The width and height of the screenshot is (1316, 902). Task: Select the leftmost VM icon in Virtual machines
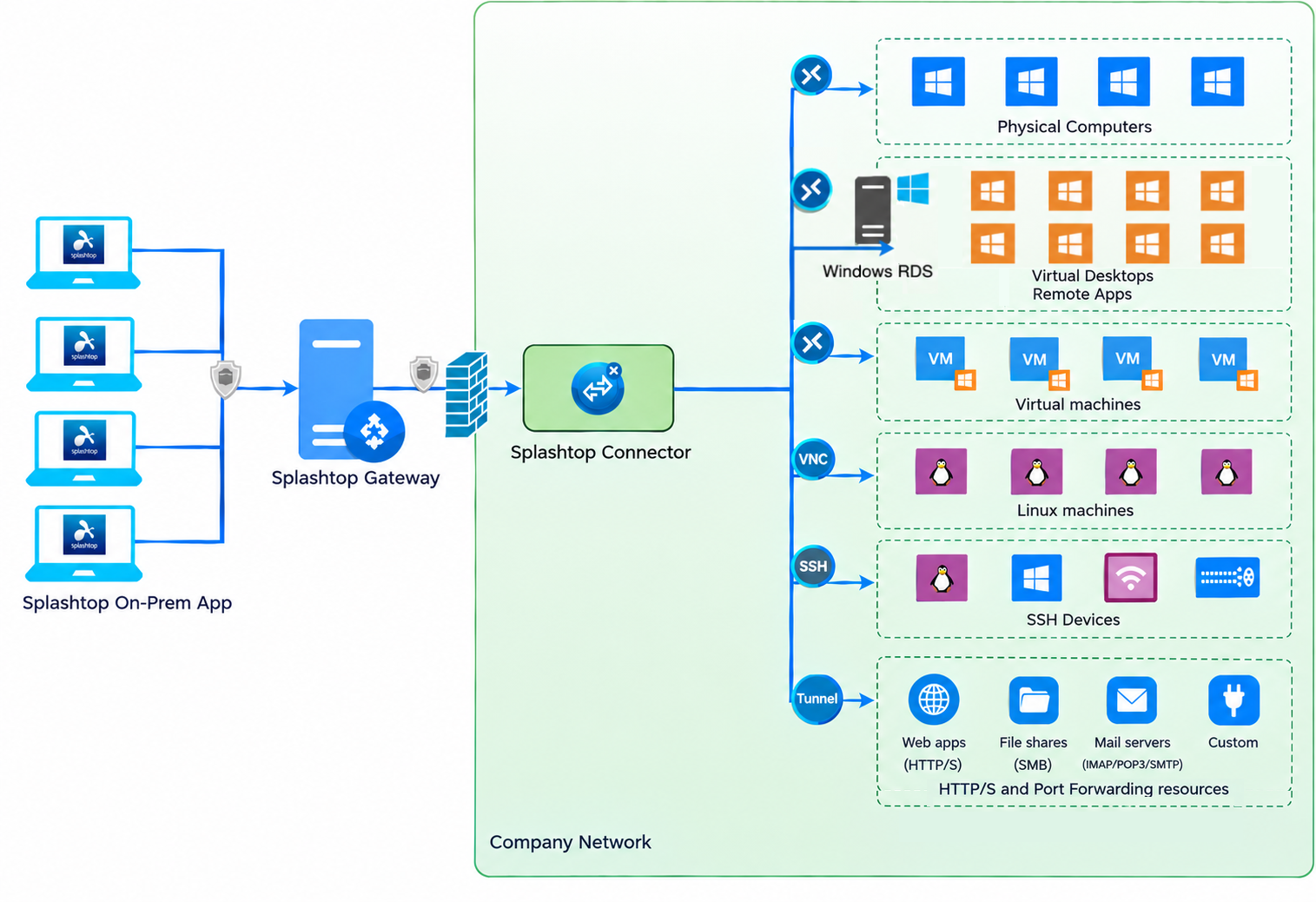pyautogui.click(x=945, y=363)
